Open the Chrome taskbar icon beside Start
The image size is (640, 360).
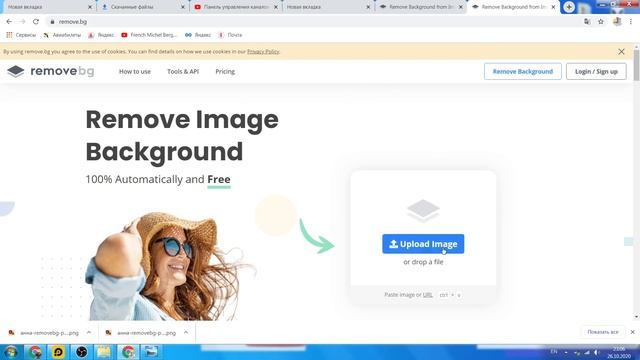(x=35, y=352)
